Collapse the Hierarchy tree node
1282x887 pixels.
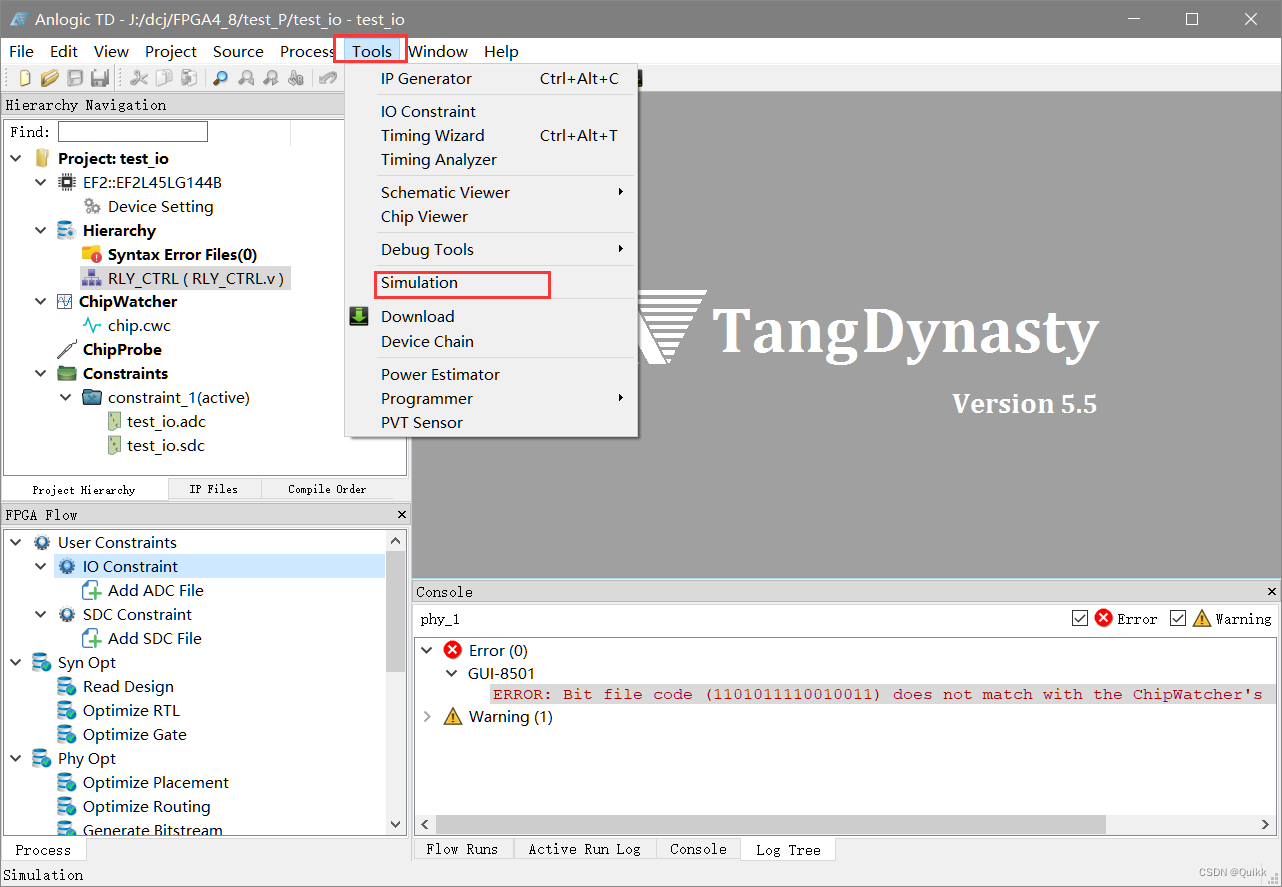pos(41,230)
